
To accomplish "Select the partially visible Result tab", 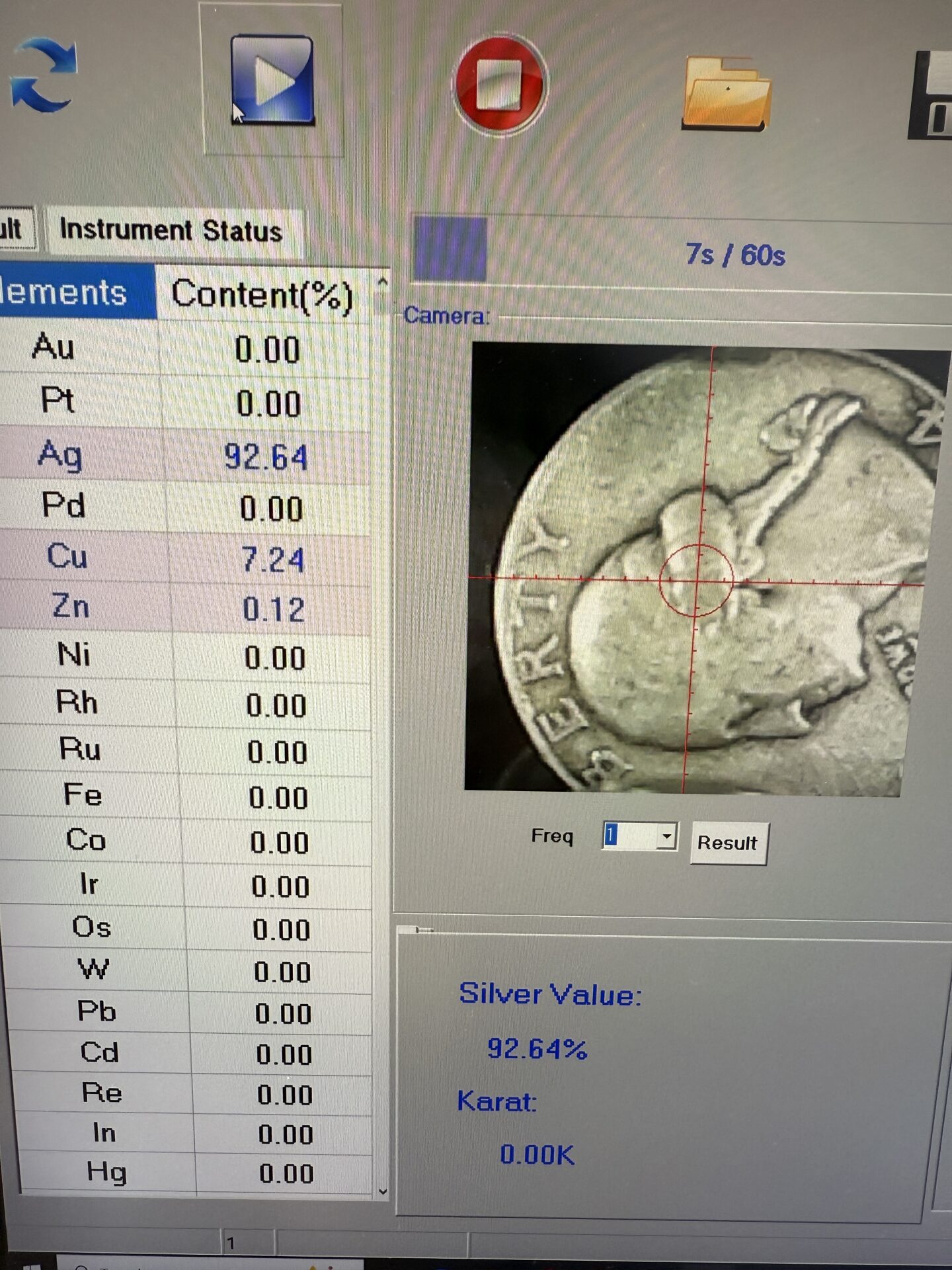I will tap(16, 229).
